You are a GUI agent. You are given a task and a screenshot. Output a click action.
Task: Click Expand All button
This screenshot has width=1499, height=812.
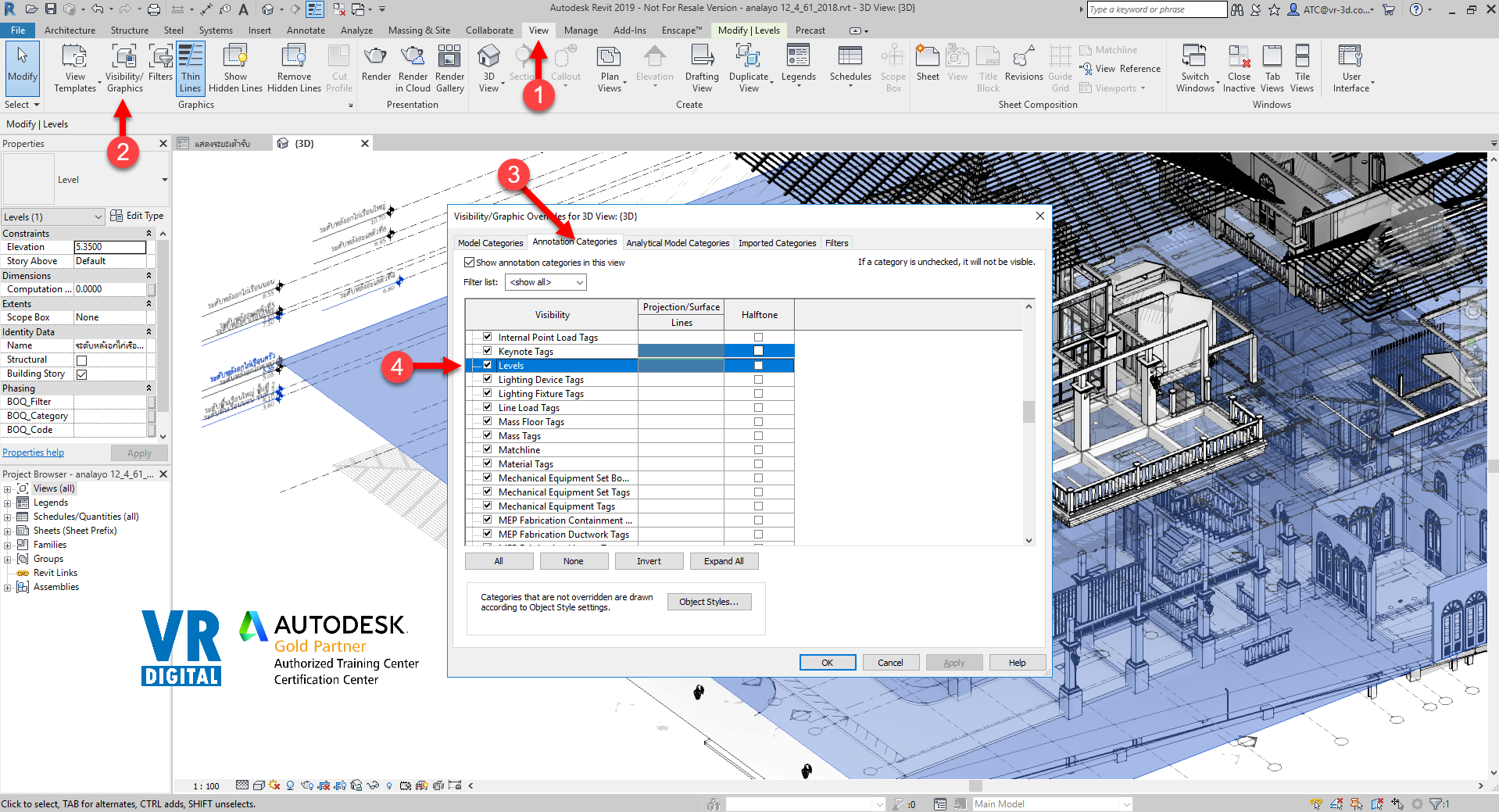coord(724,561)
